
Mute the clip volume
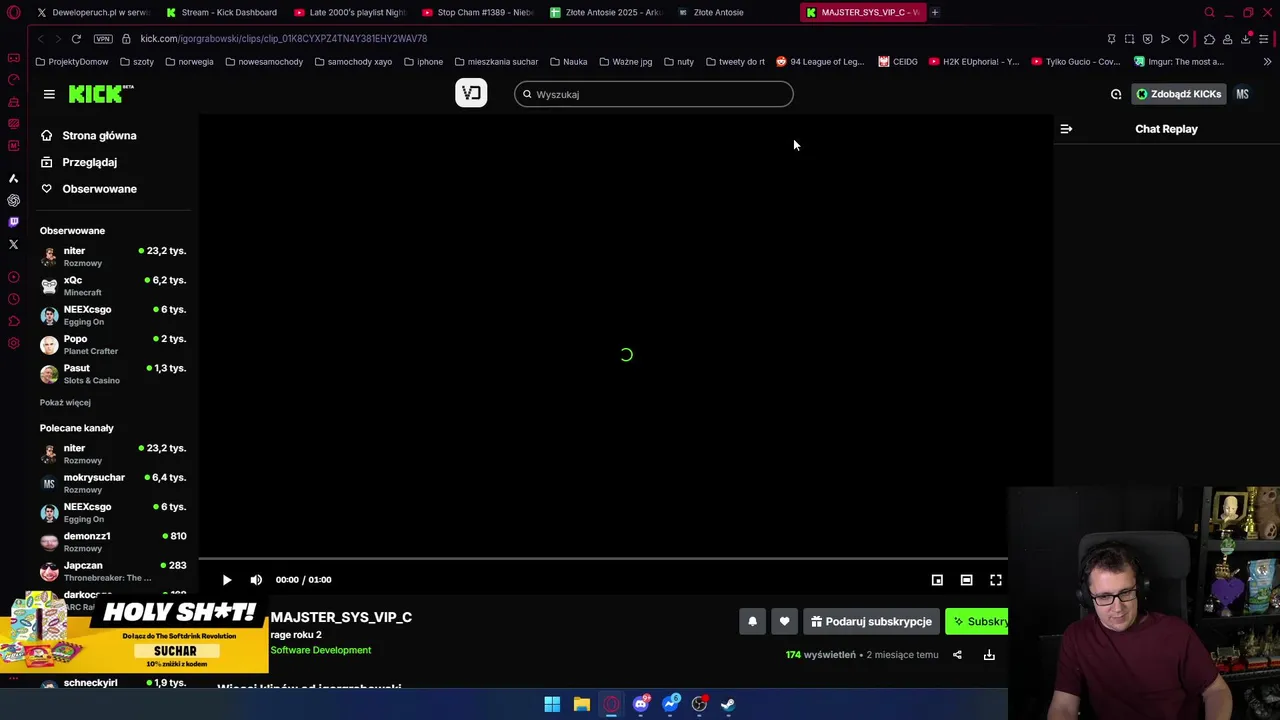click(256, 580)
